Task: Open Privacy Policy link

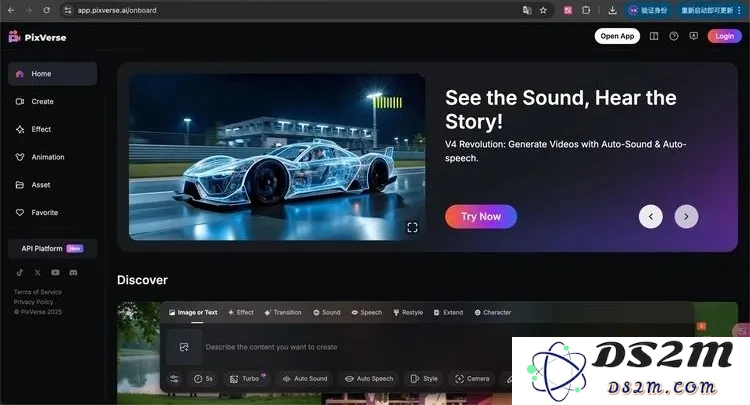Action: [x=33, y=302]
